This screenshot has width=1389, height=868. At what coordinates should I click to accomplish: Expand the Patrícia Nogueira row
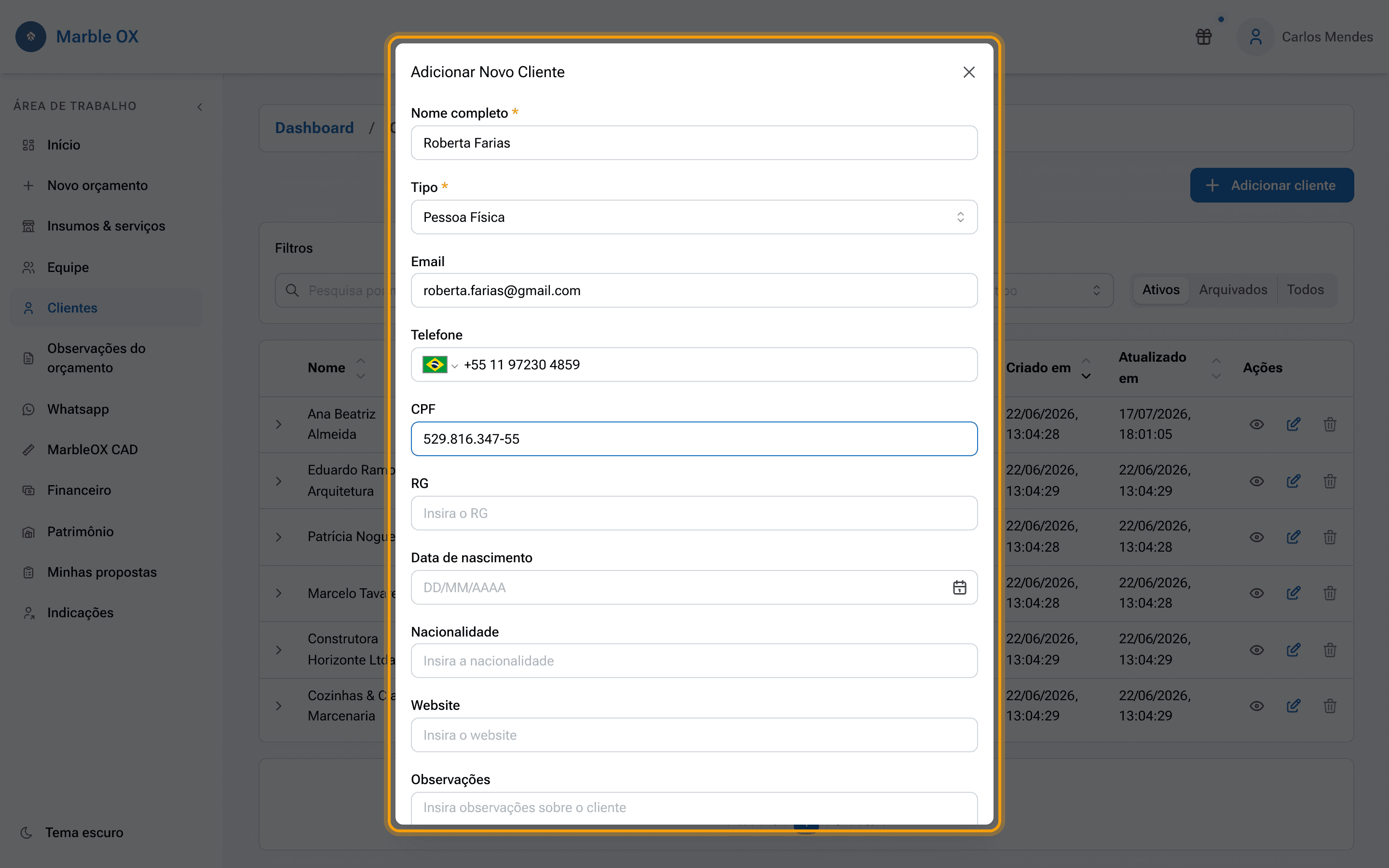(x=278, y=537)
